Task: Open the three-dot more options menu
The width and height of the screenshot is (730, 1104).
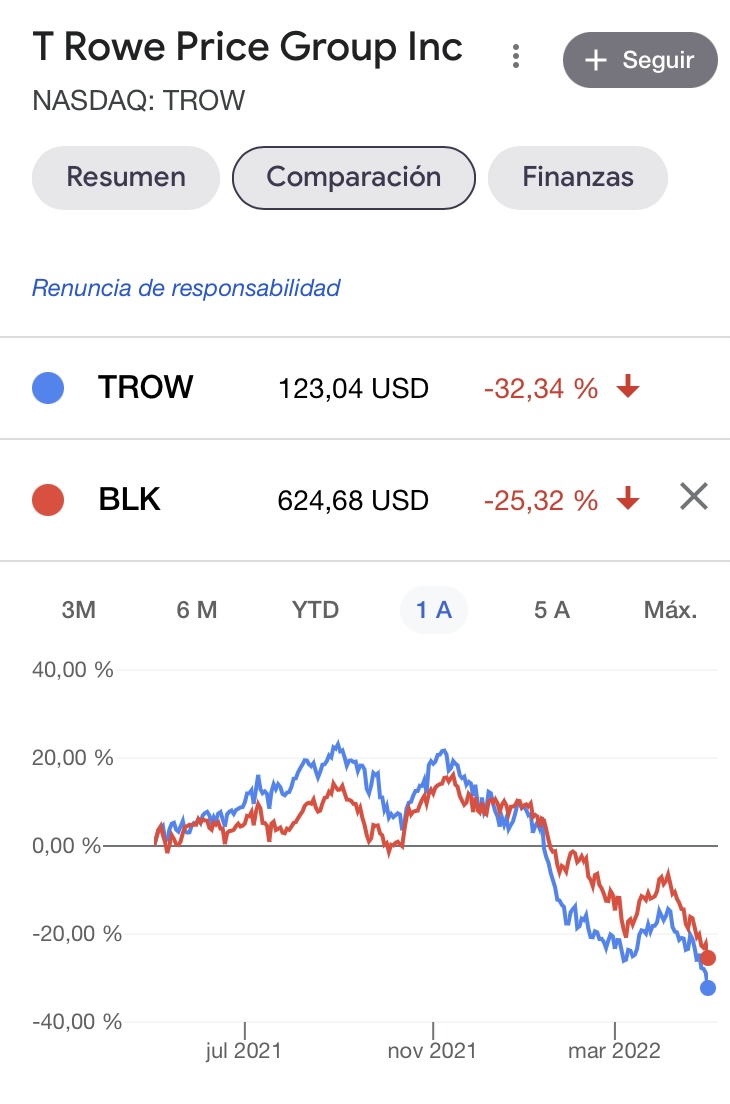Action: (516, 57)
